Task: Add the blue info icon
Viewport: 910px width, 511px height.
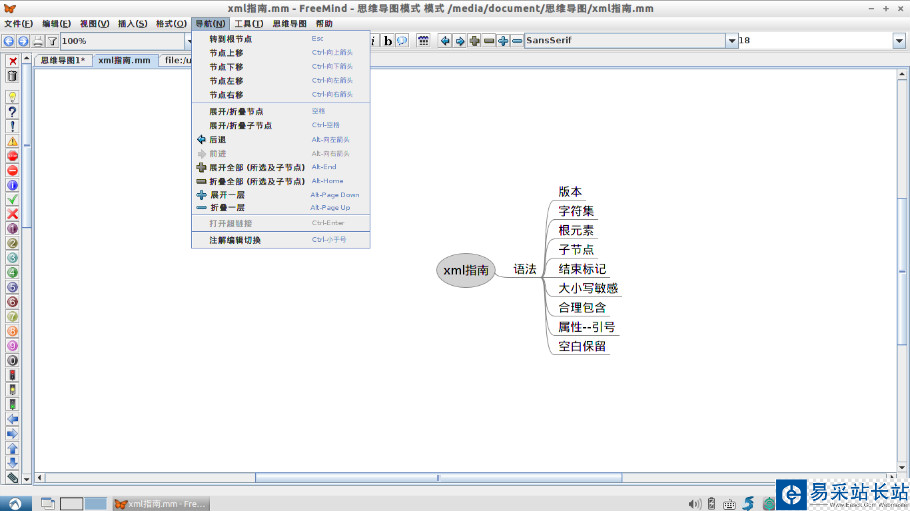Action: coord(12,185)
